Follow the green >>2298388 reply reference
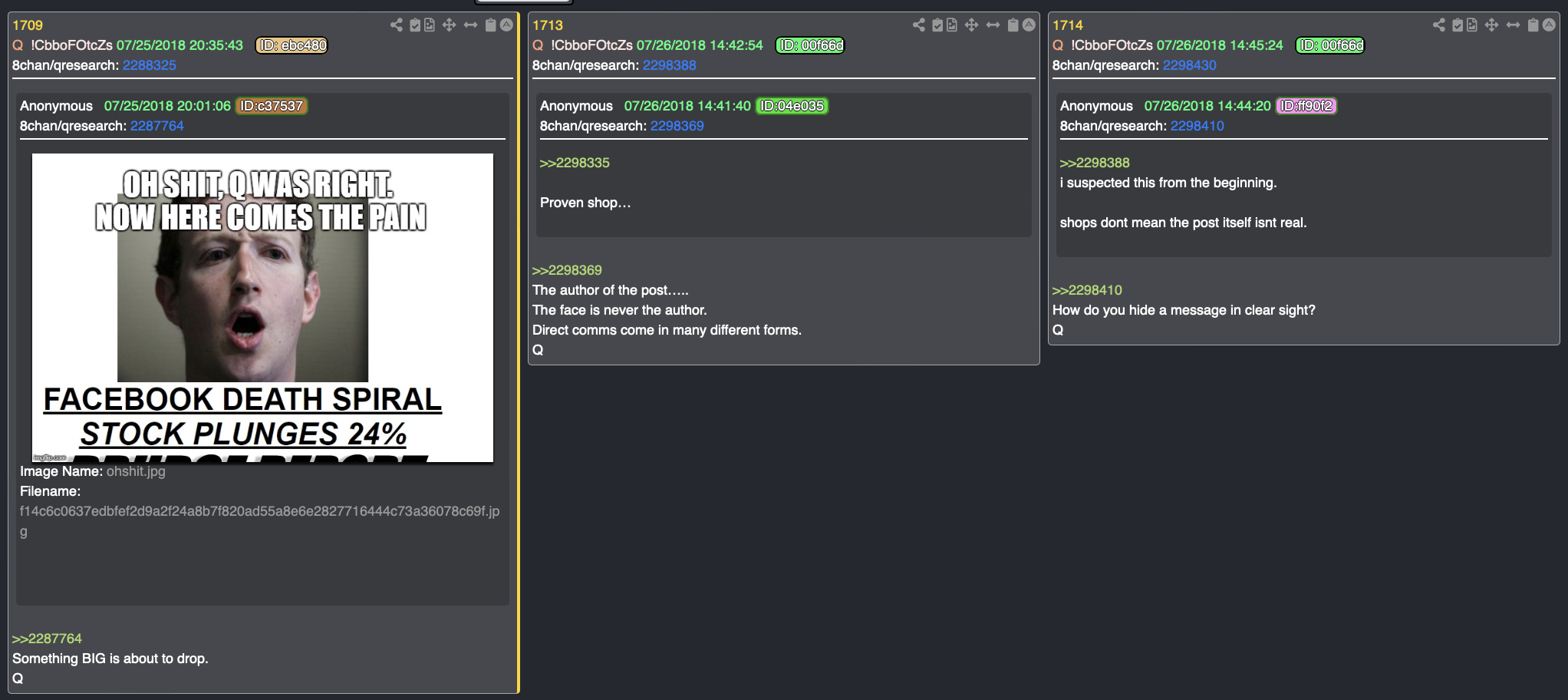 pos(1095,163)
